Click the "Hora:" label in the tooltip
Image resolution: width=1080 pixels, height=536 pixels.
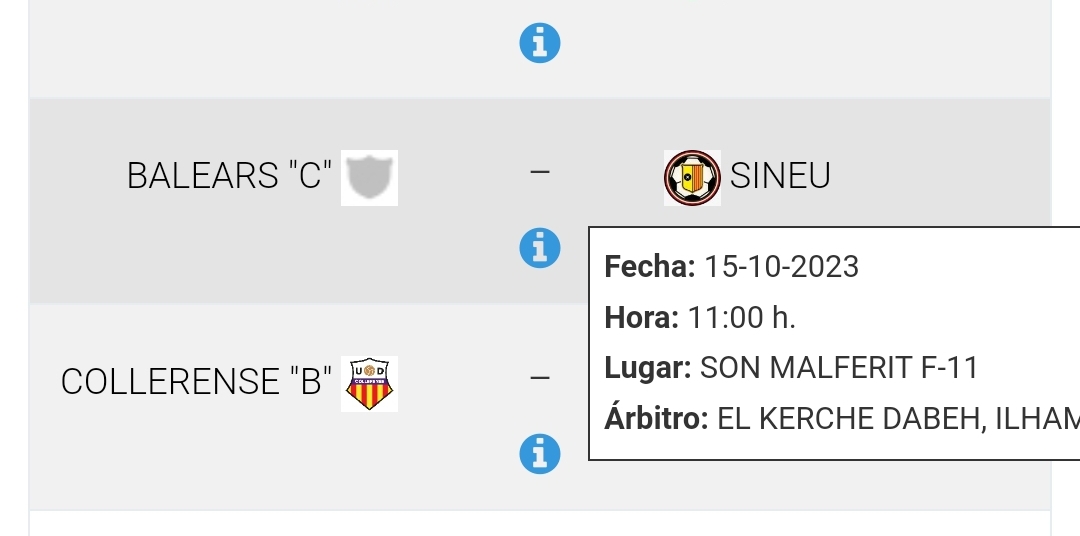642,318
